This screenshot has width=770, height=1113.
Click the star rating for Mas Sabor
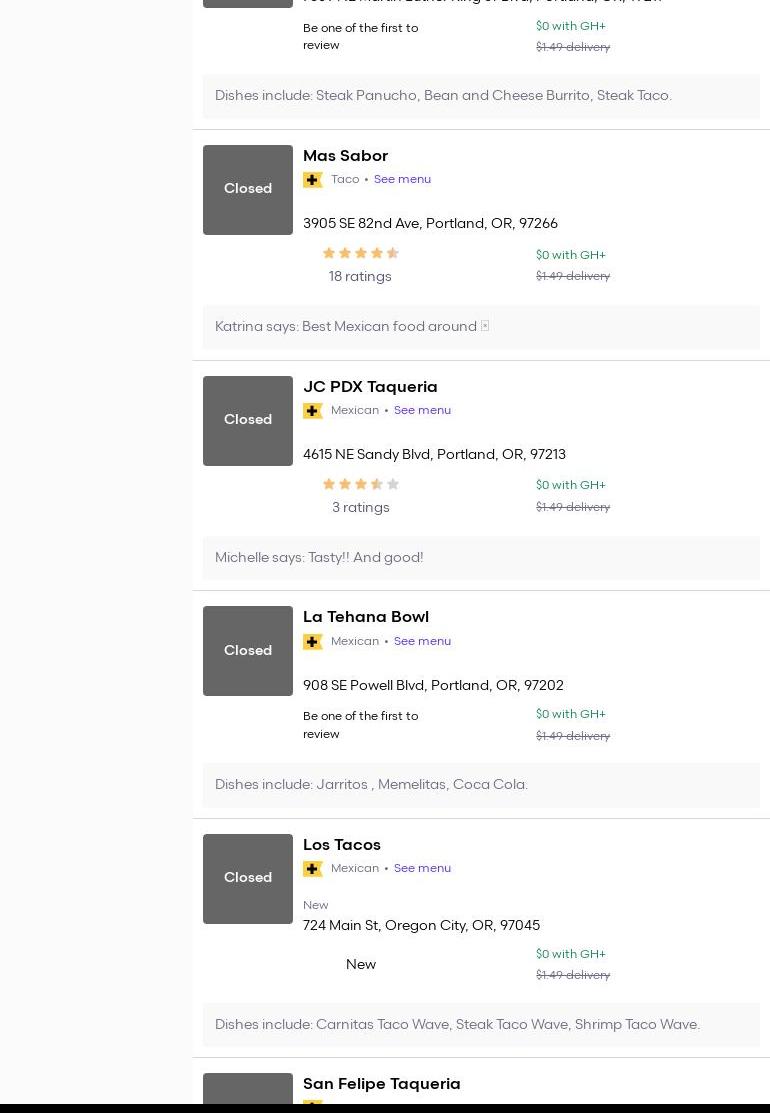coord(360,254)
